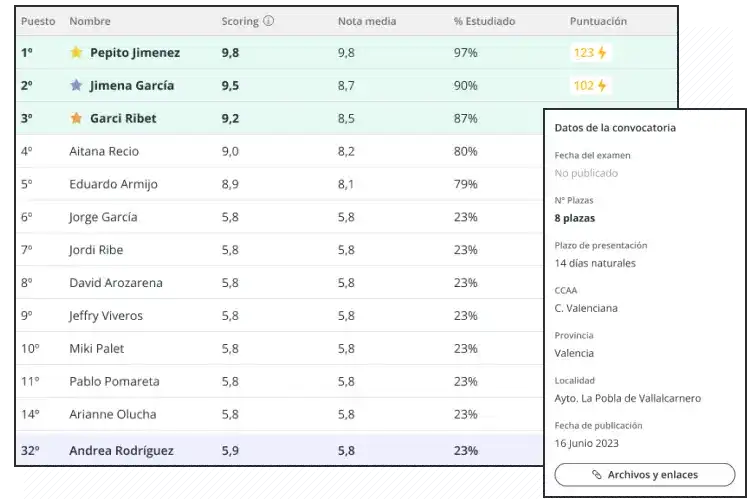Click the Puntuación column header
756x504 pixels.
pos(598,21)
